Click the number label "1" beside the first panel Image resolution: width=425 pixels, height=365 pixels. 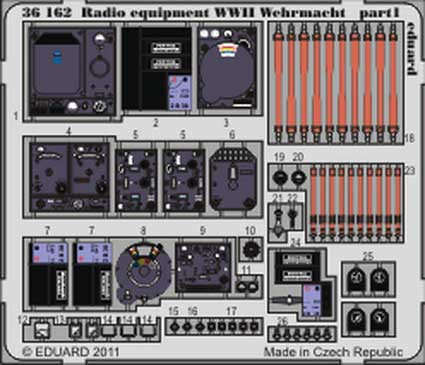[16, 116]
